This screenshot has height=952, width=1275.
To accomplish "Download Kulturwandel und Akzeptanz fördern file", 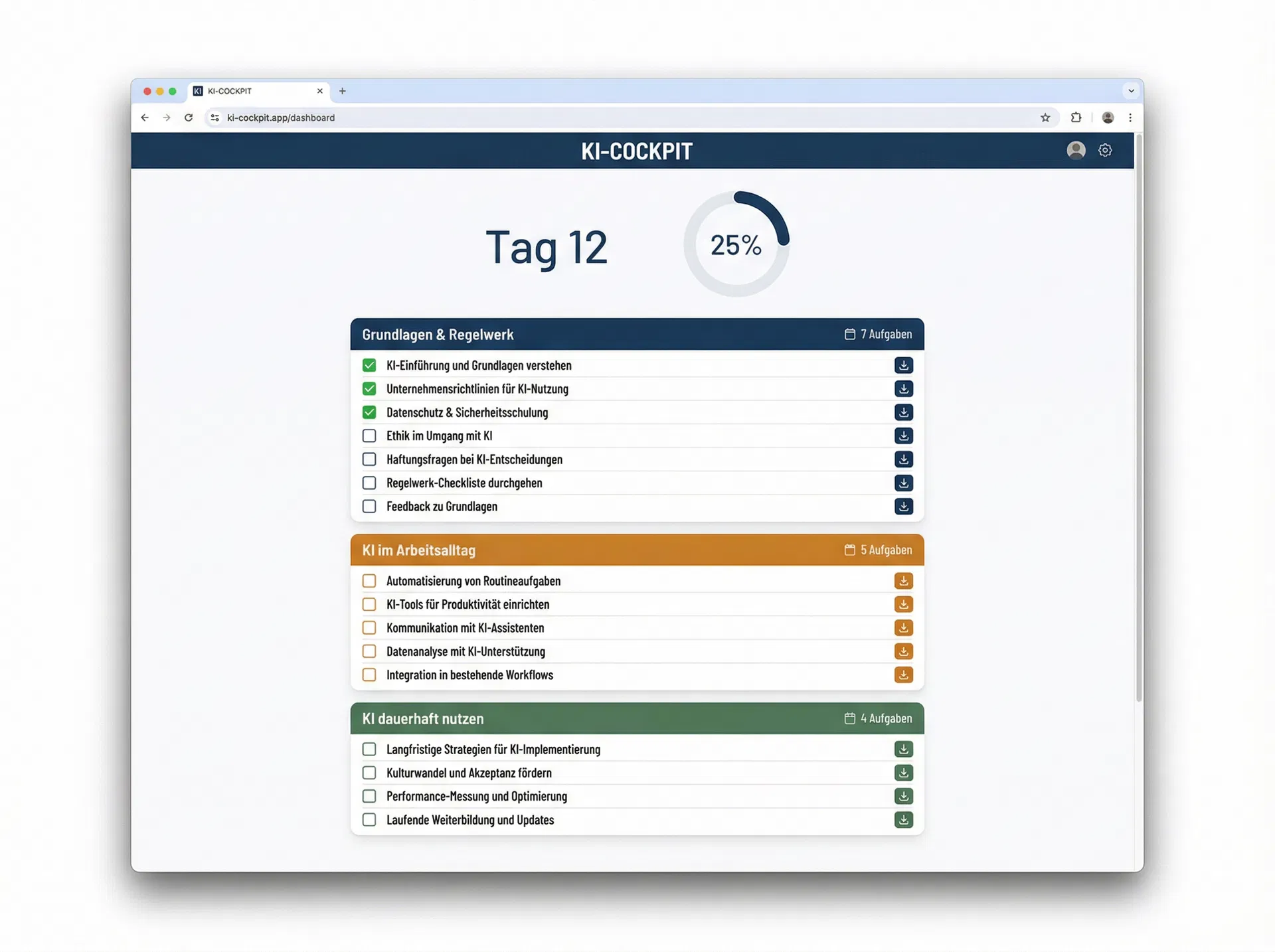I will (x=903, y=773).
